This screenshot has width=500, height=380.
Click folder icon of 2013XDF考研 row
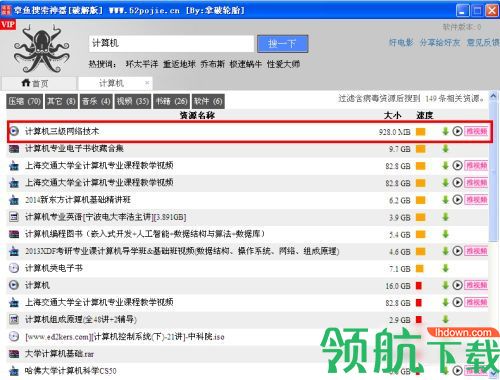14,251
